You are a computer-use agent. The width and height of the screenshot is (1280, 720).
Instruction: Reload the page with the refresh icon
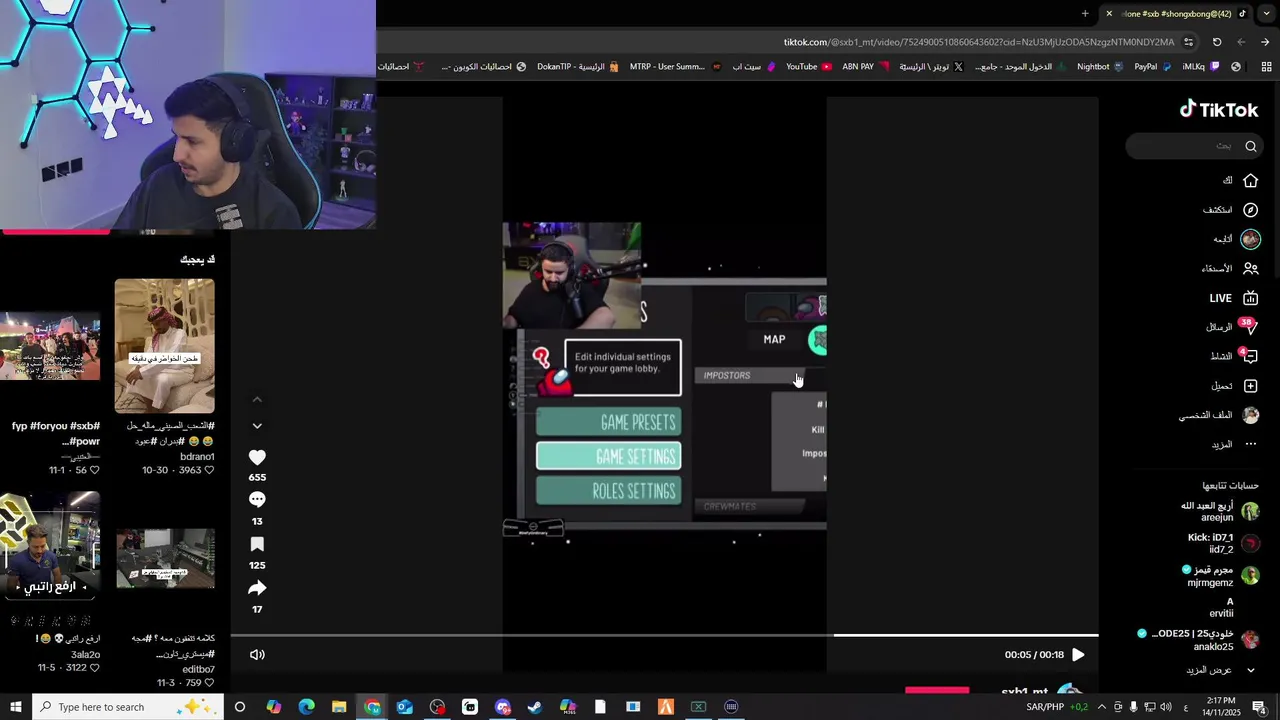pos(1217,42)
